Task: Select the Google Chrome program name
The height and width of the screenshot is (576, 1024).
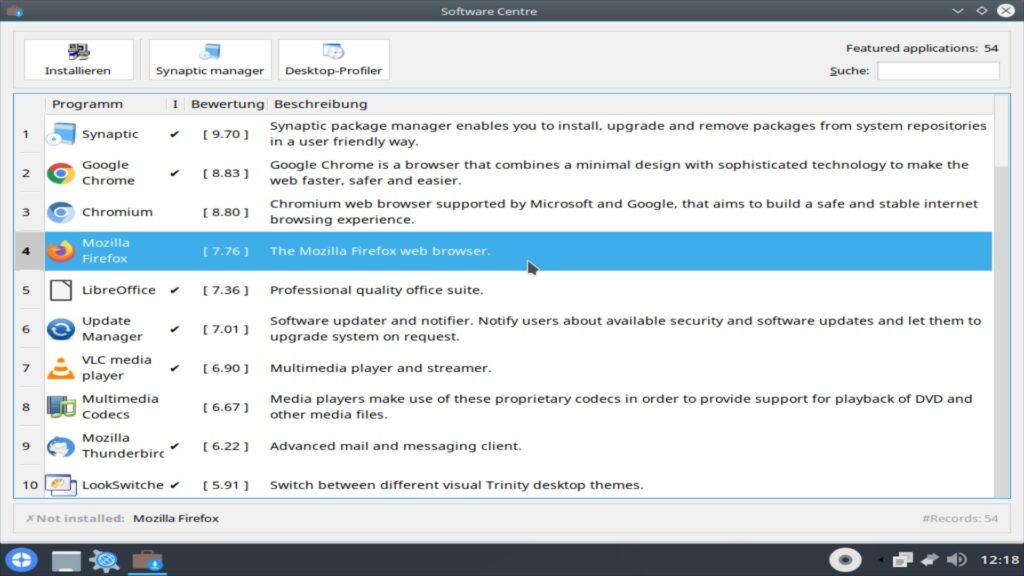Action: click(x=108, y=173)
